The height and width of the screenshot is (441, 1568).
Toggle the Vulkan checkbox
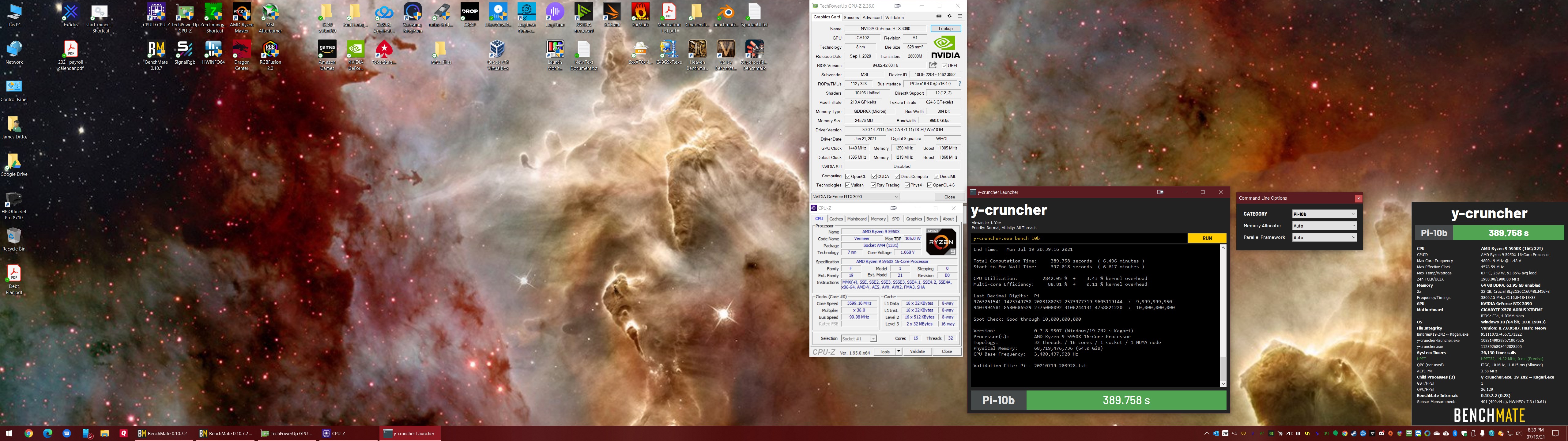tap(848, 185)
